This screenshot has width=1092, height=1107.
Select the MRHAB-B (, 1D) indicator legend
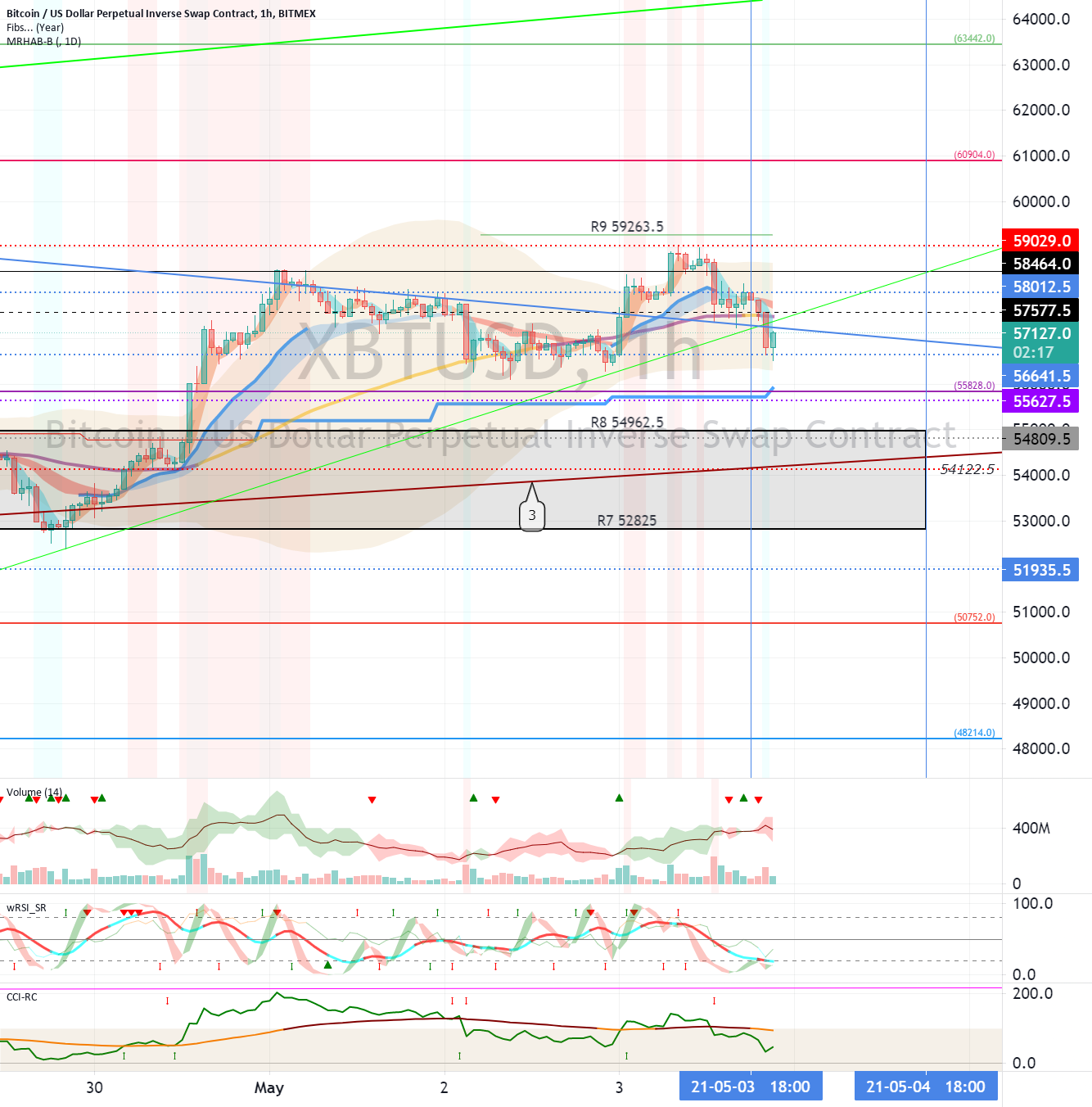click(43, 41)
